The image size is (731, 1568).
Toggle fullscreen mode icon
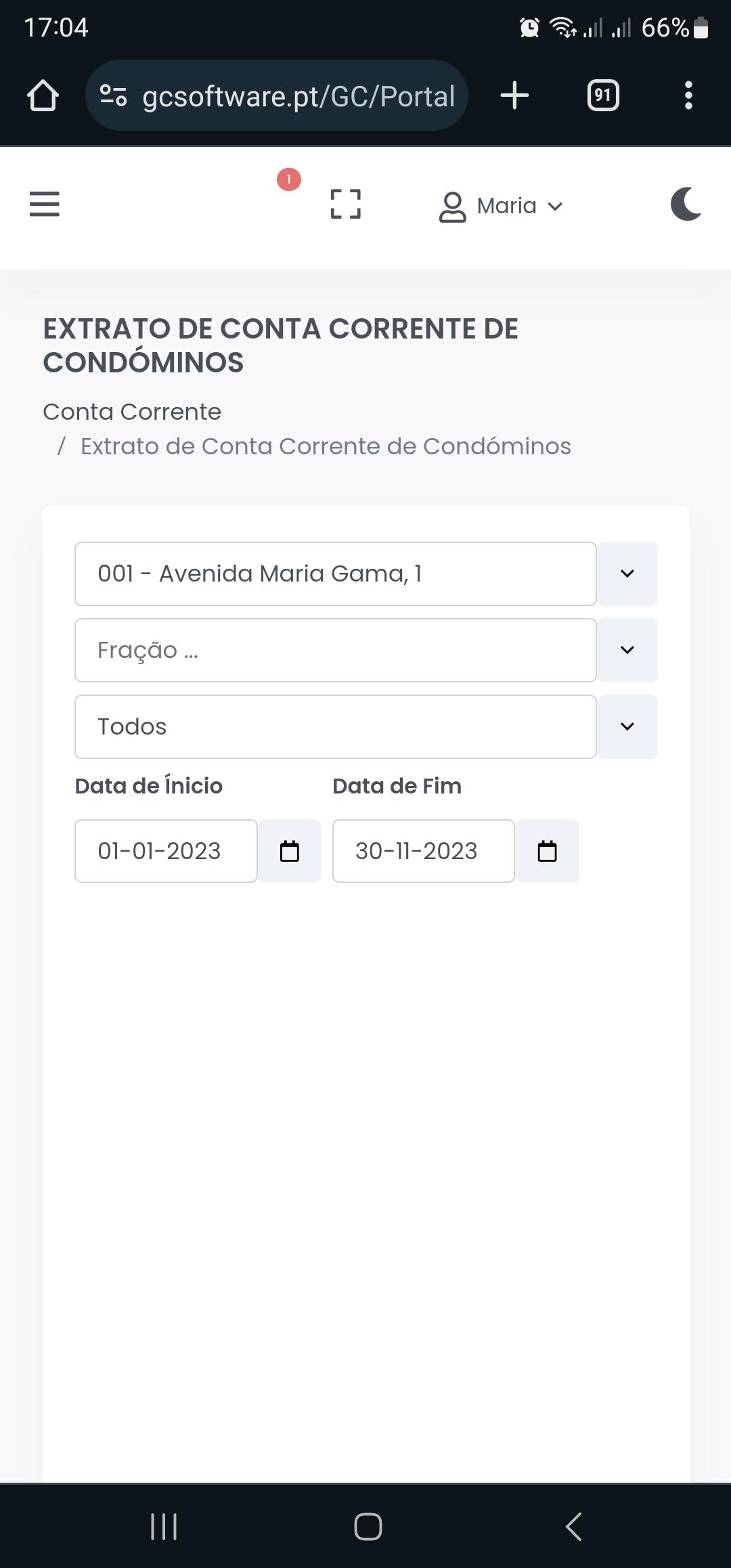click(345, 204)
